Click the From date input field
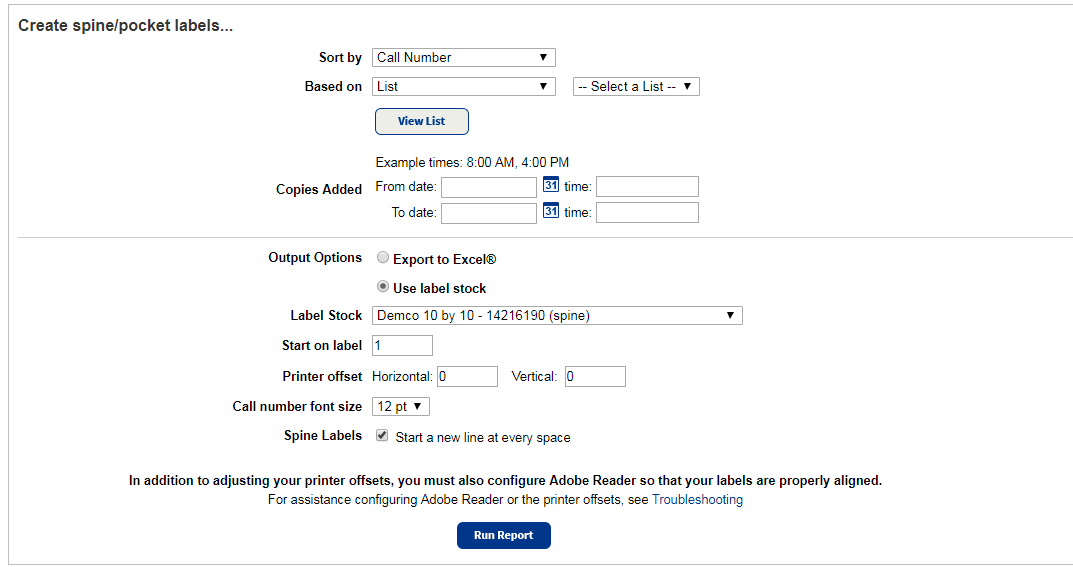Screen dimensions: 1073x567 click(489, 187)
